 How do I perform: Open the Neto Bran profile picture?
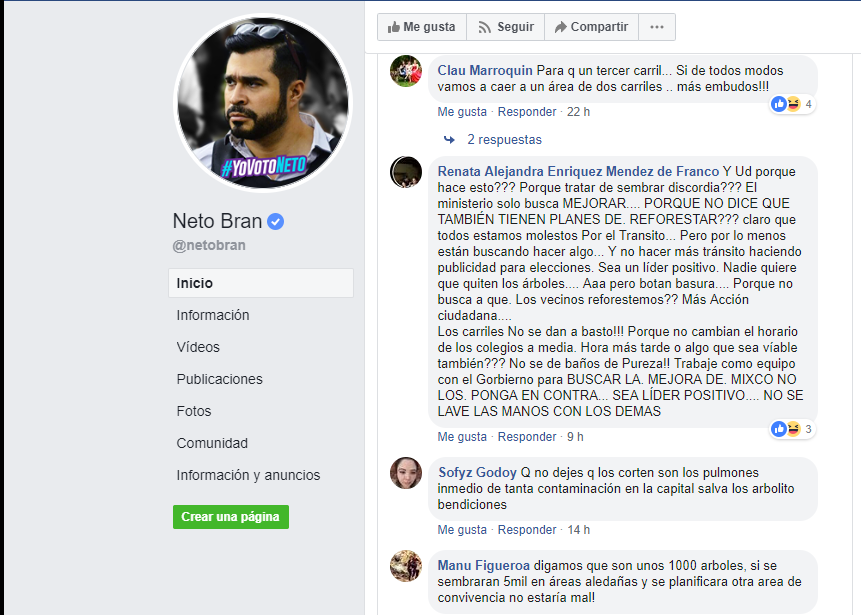263,102
